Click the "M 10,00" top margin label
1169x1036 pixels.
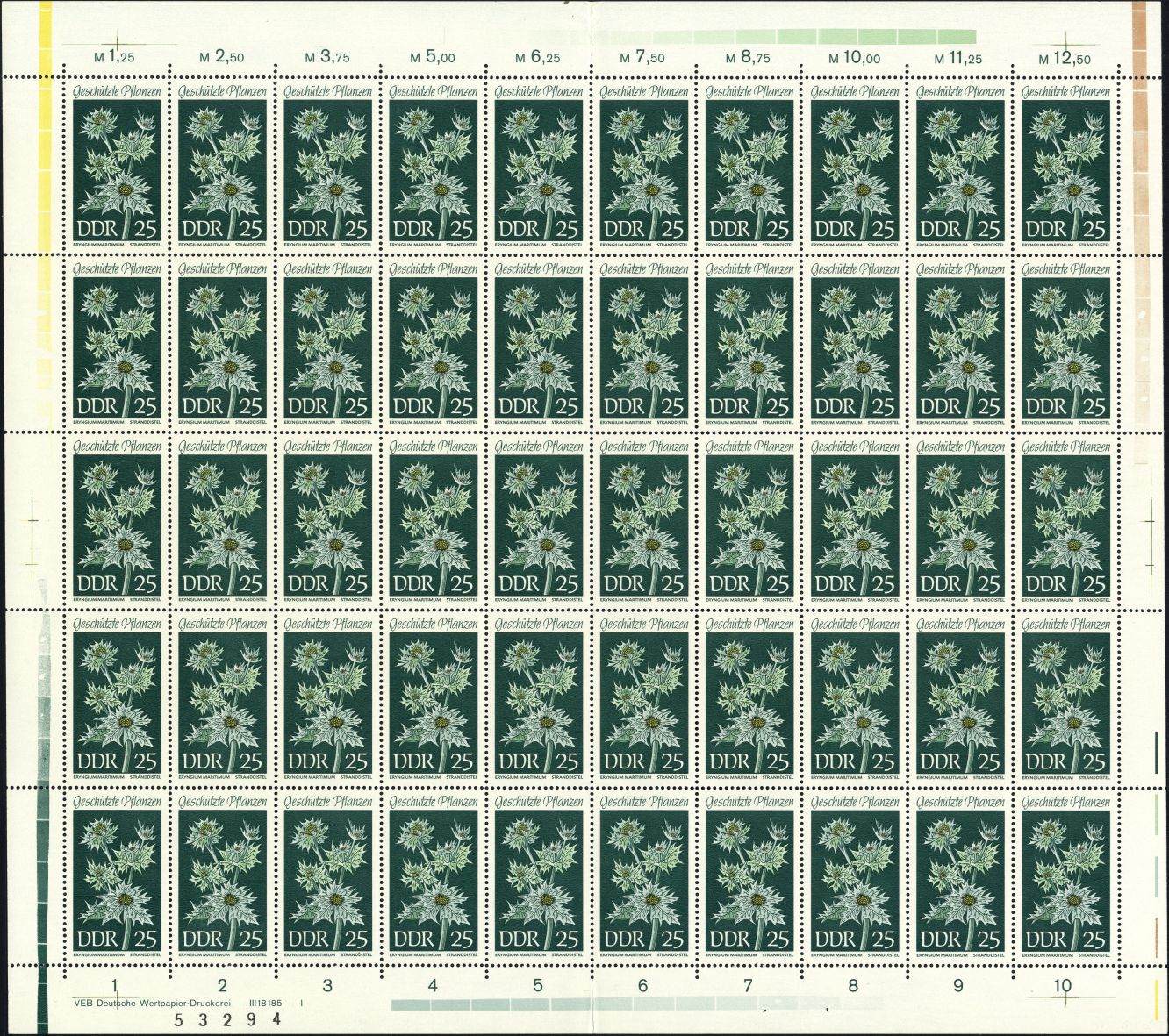pos(854,59)
